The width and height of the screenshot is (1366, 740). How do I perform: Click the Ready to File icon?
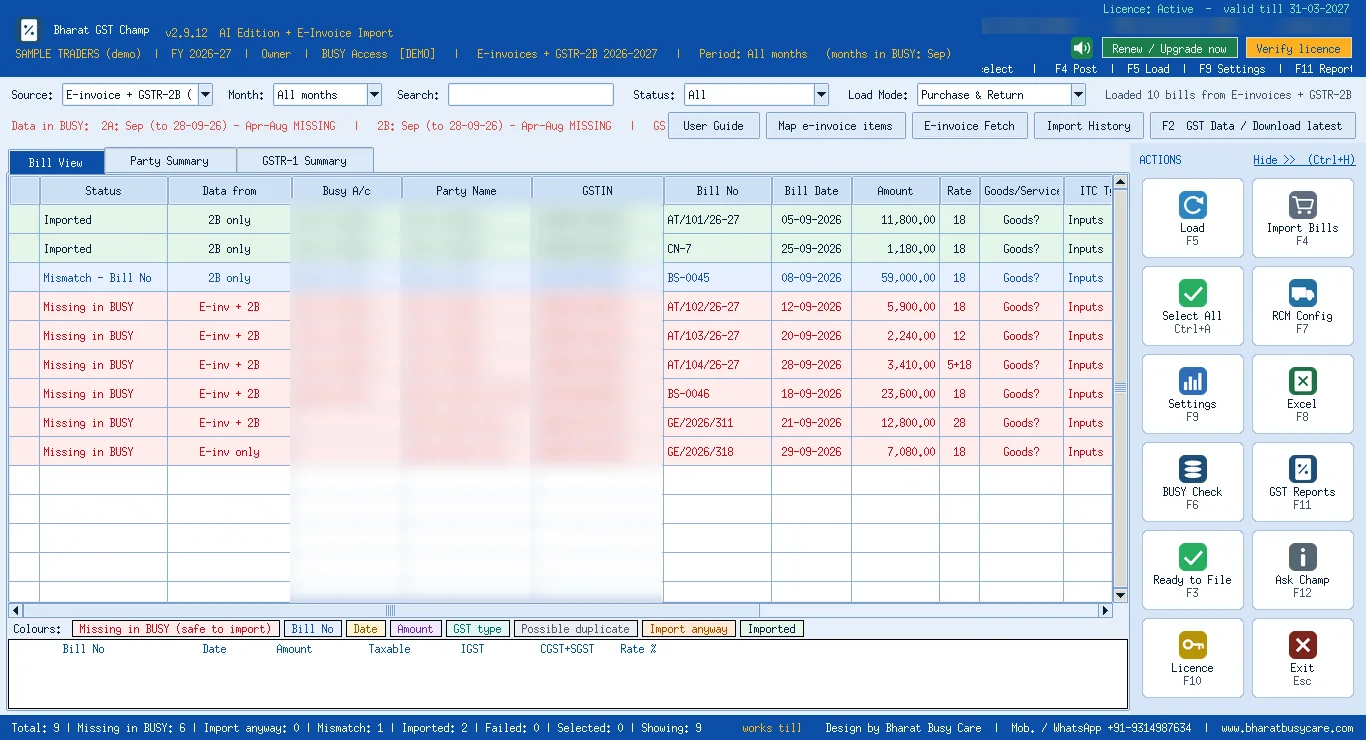pos(1192,557)
